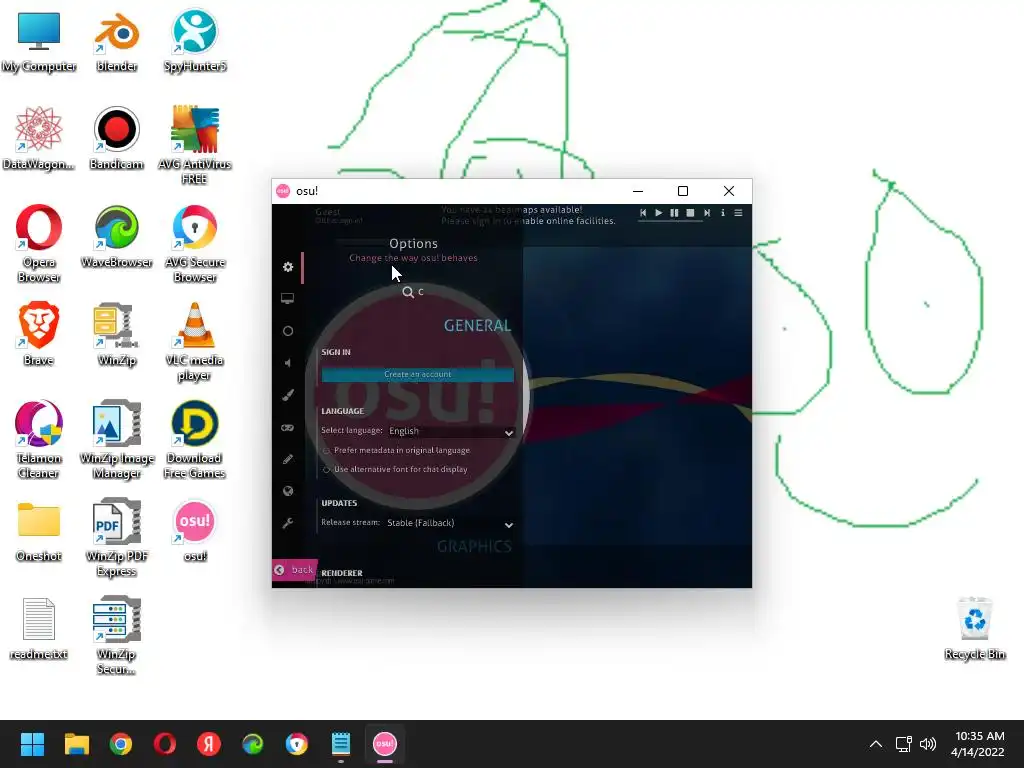
Task: Launch Yandex browser from the taskbar
Action: (x=209, y=744)
